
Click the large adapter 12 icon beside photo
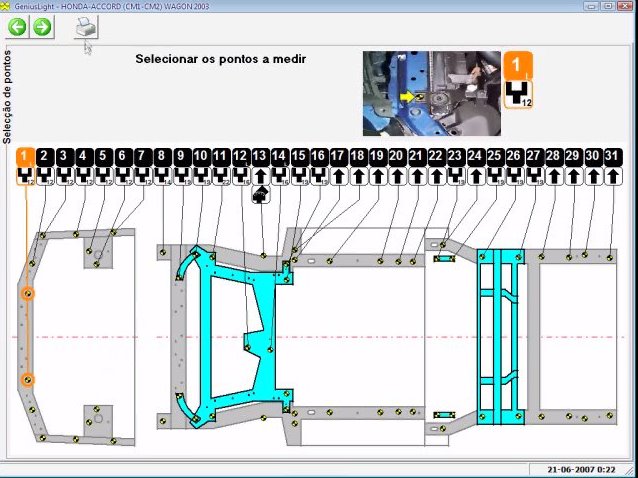point(518,94)
